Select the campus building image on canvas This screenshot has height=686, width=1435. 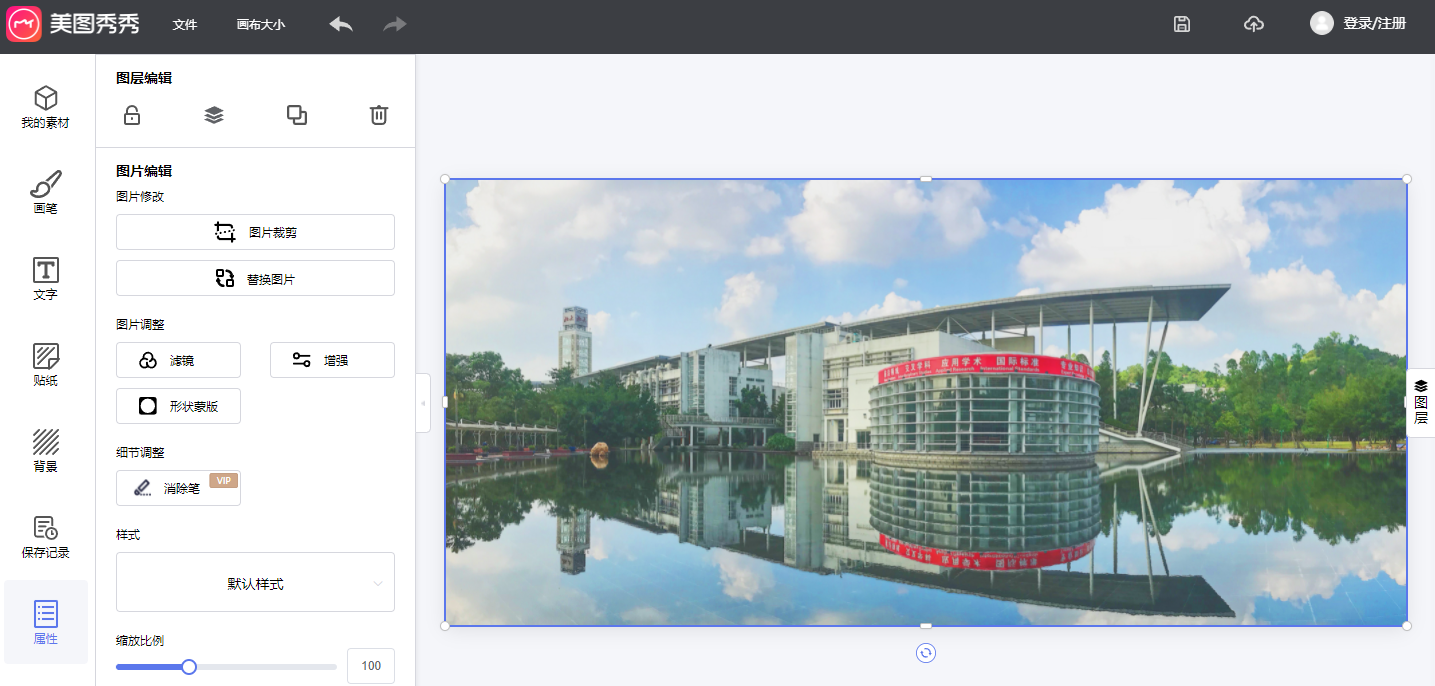point(926,402)
